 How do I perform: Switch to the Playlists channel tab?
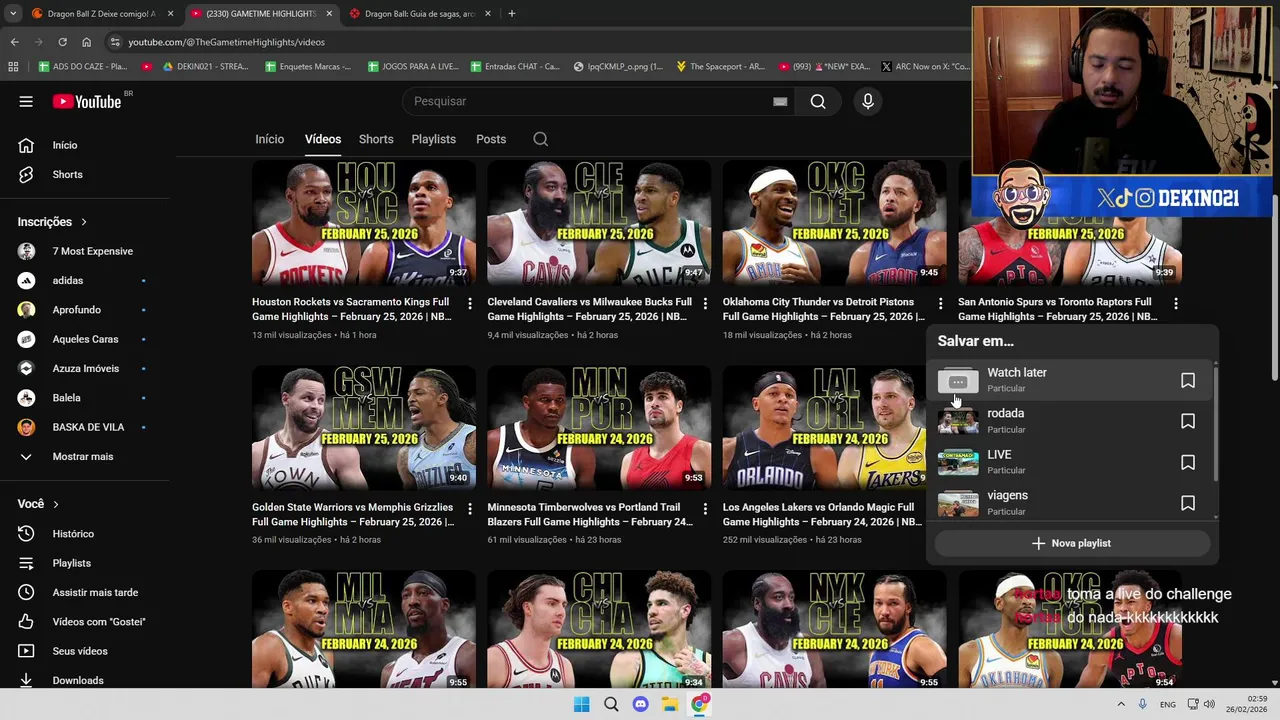433,139
